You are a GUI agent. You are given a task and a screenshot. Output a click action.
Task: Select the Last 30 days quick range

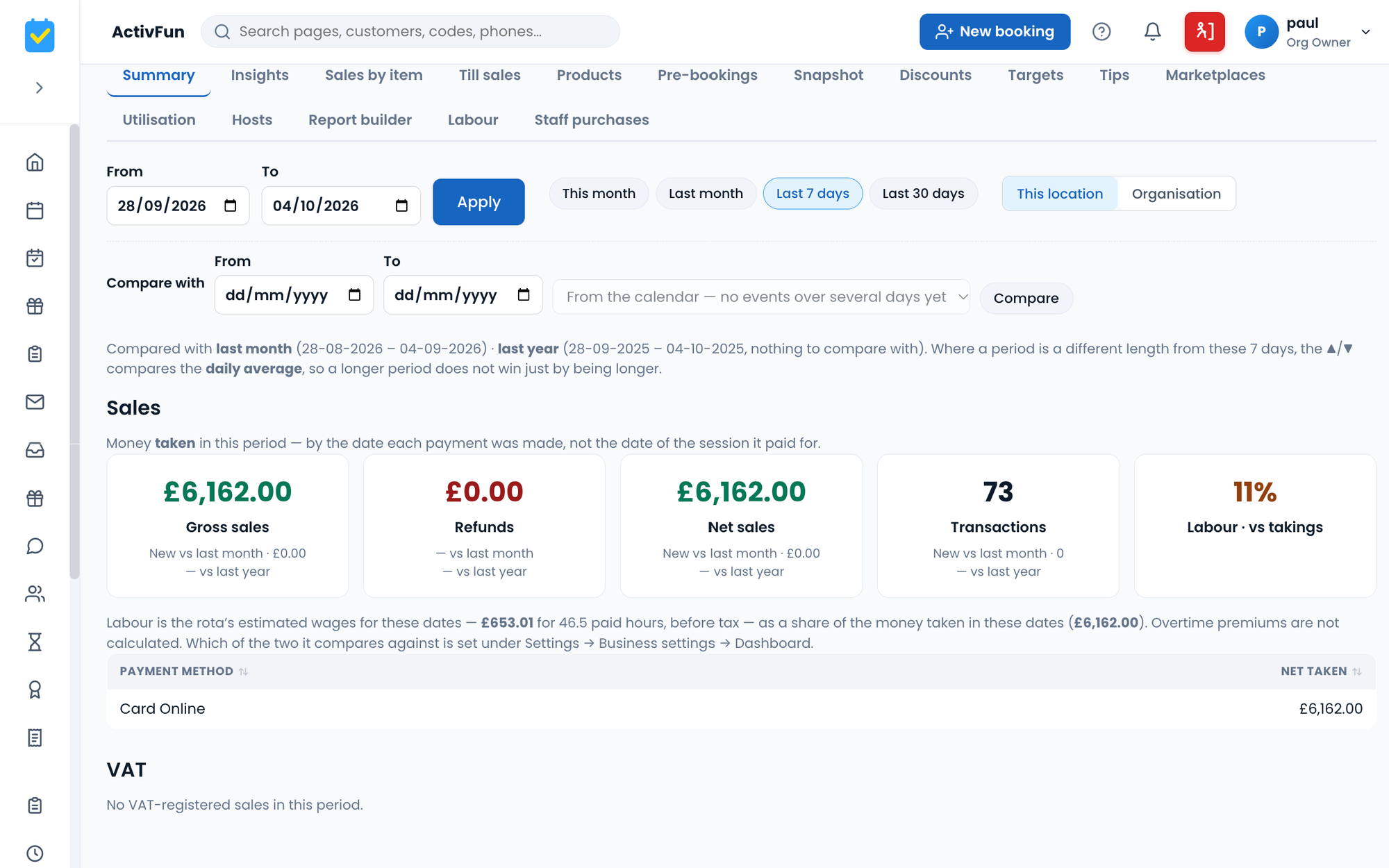(x=923, y=193)
